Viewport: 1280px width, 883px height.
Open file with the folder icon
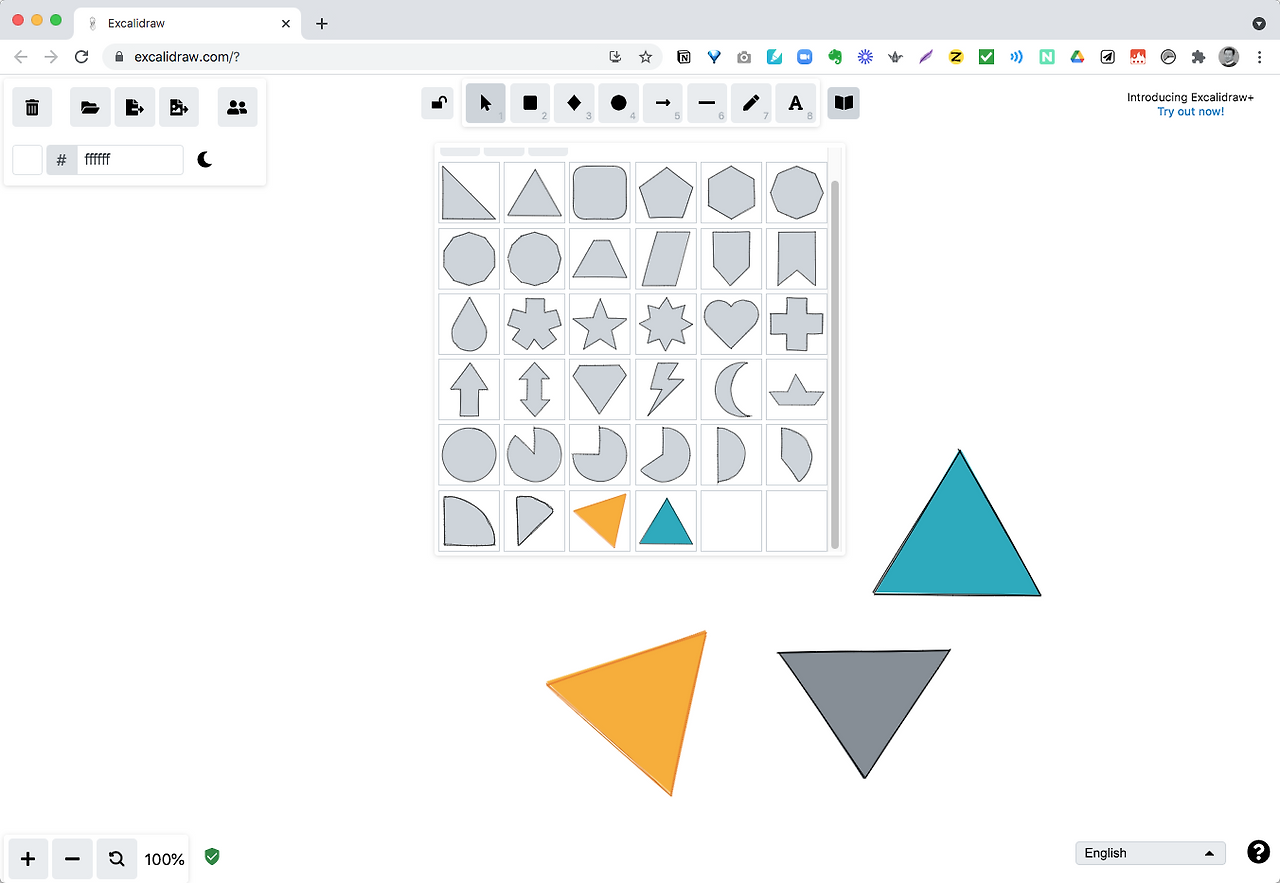[90, 107]
